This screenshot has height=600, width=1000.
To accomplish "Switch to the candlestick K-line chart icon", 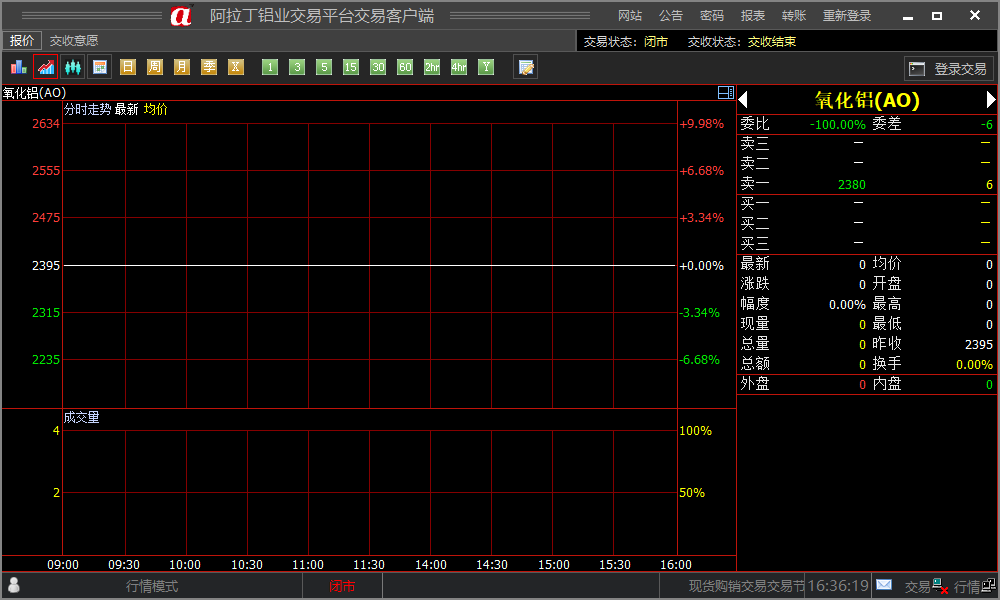I will tap(73, 67).
